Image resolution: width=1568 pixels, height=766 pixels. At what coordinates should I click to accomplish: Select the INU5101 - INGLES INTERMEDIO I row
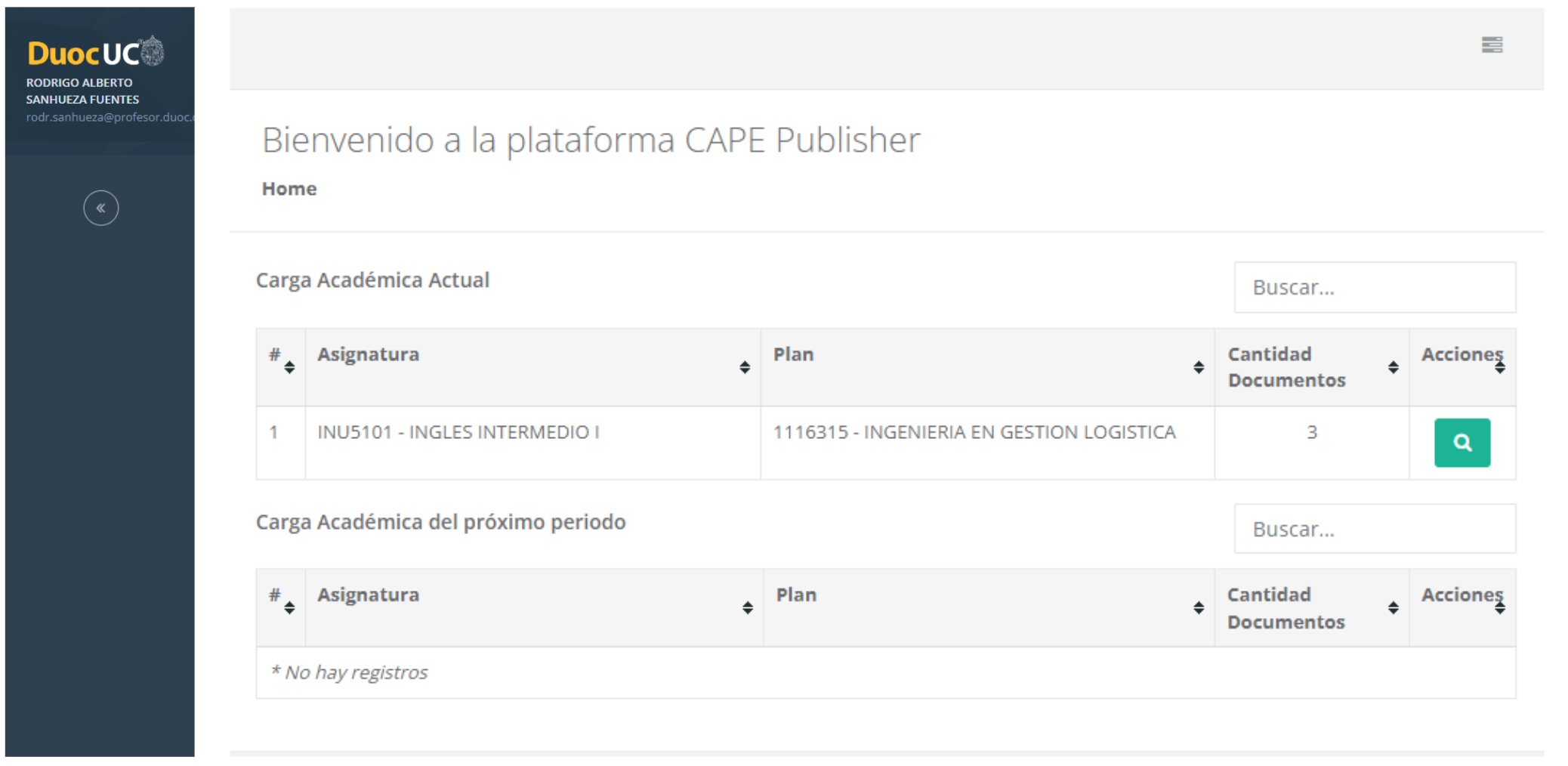tap(885, 443)
